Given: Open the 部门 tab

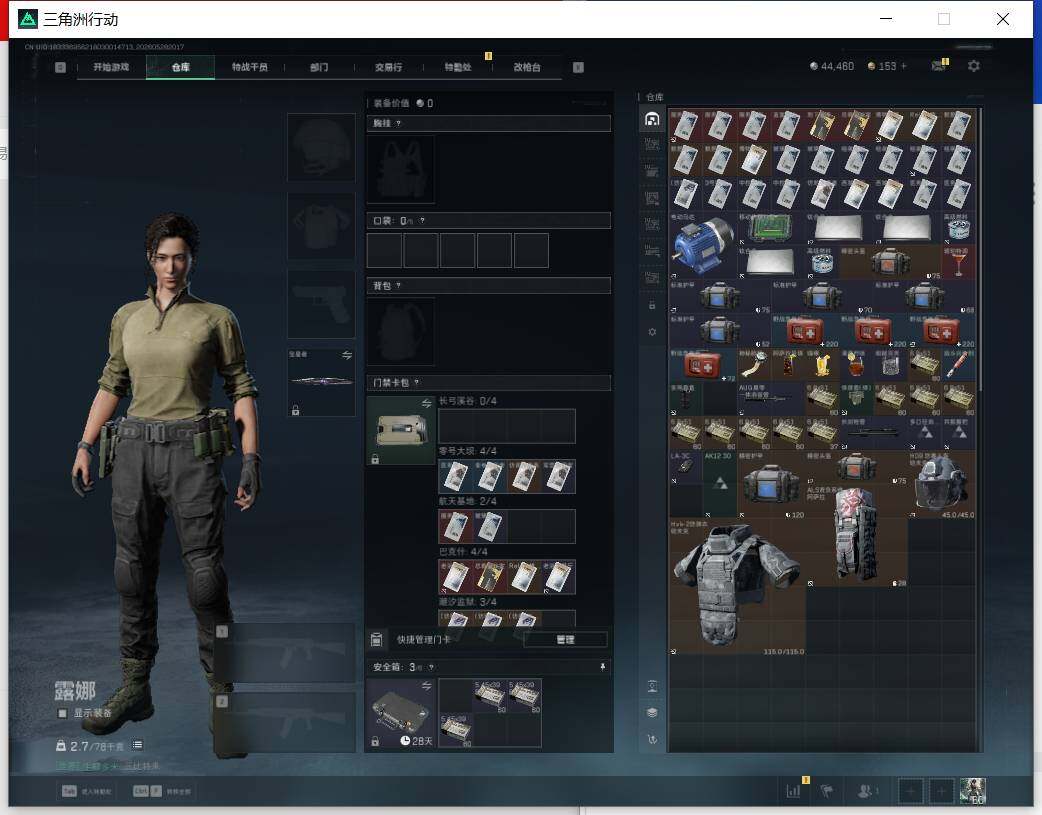Looking at the screenshot, I should coord(319,67).
